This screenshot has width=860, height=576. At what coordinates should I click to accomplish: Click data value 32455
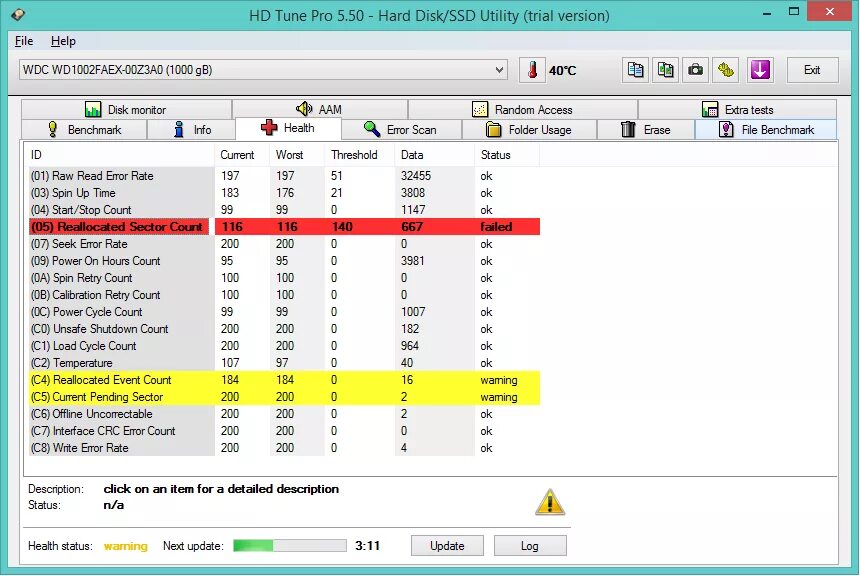click(x=416, y=176)
